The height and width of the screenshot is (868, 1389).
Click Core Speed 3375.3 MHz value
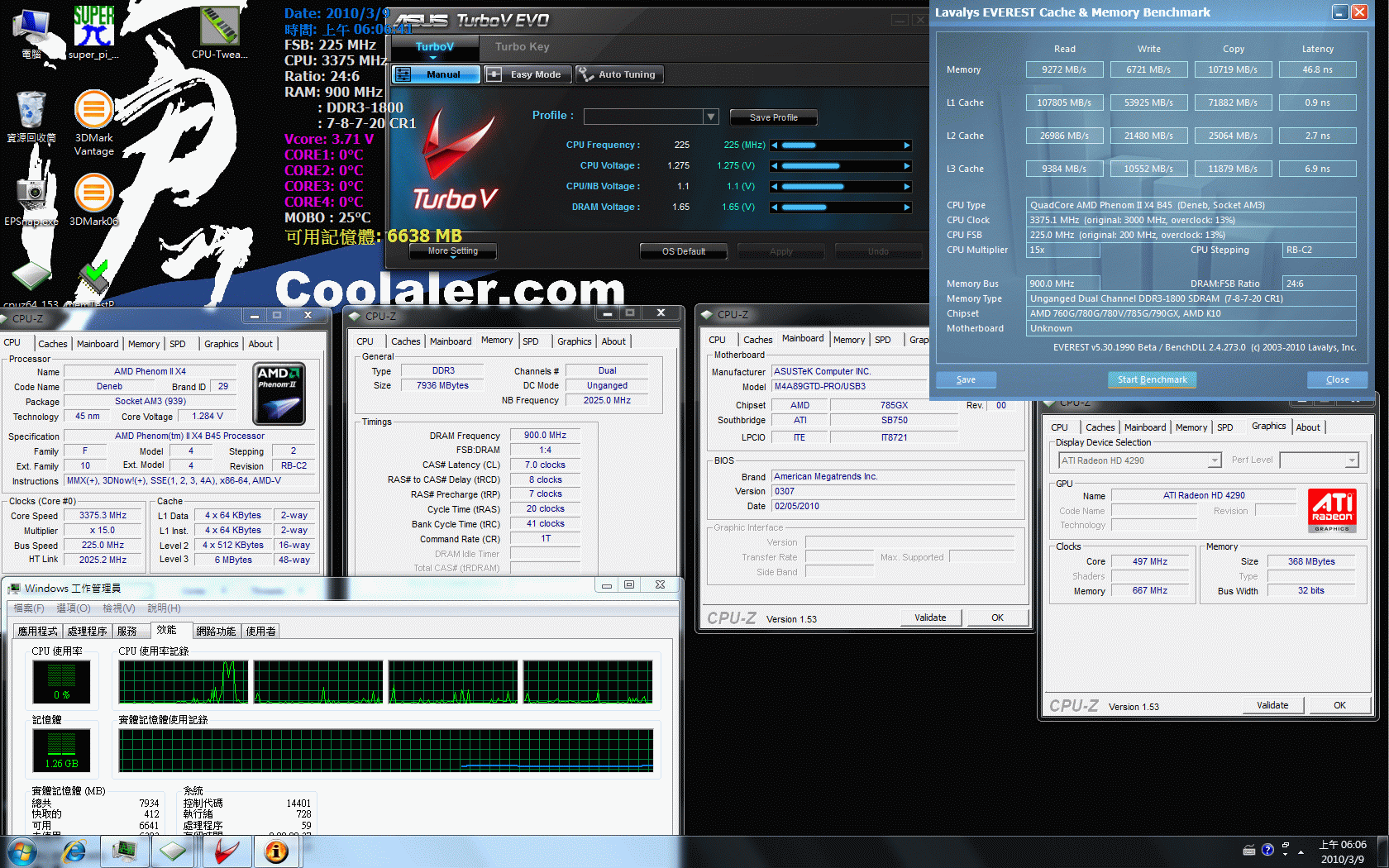103,515
